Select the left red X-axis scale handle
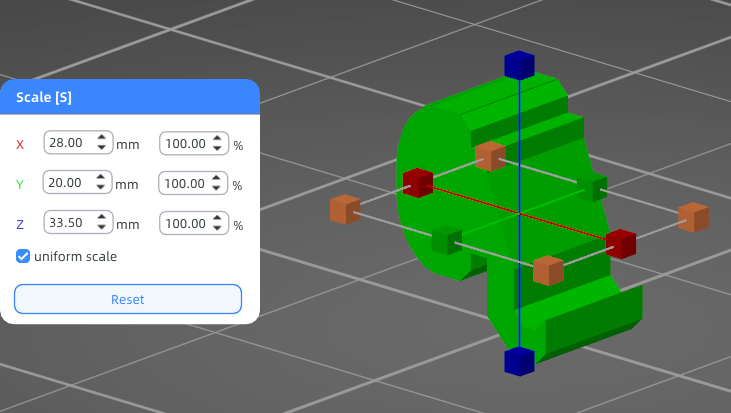The width and height of the screenshot is (731, 413). [418, 183]
